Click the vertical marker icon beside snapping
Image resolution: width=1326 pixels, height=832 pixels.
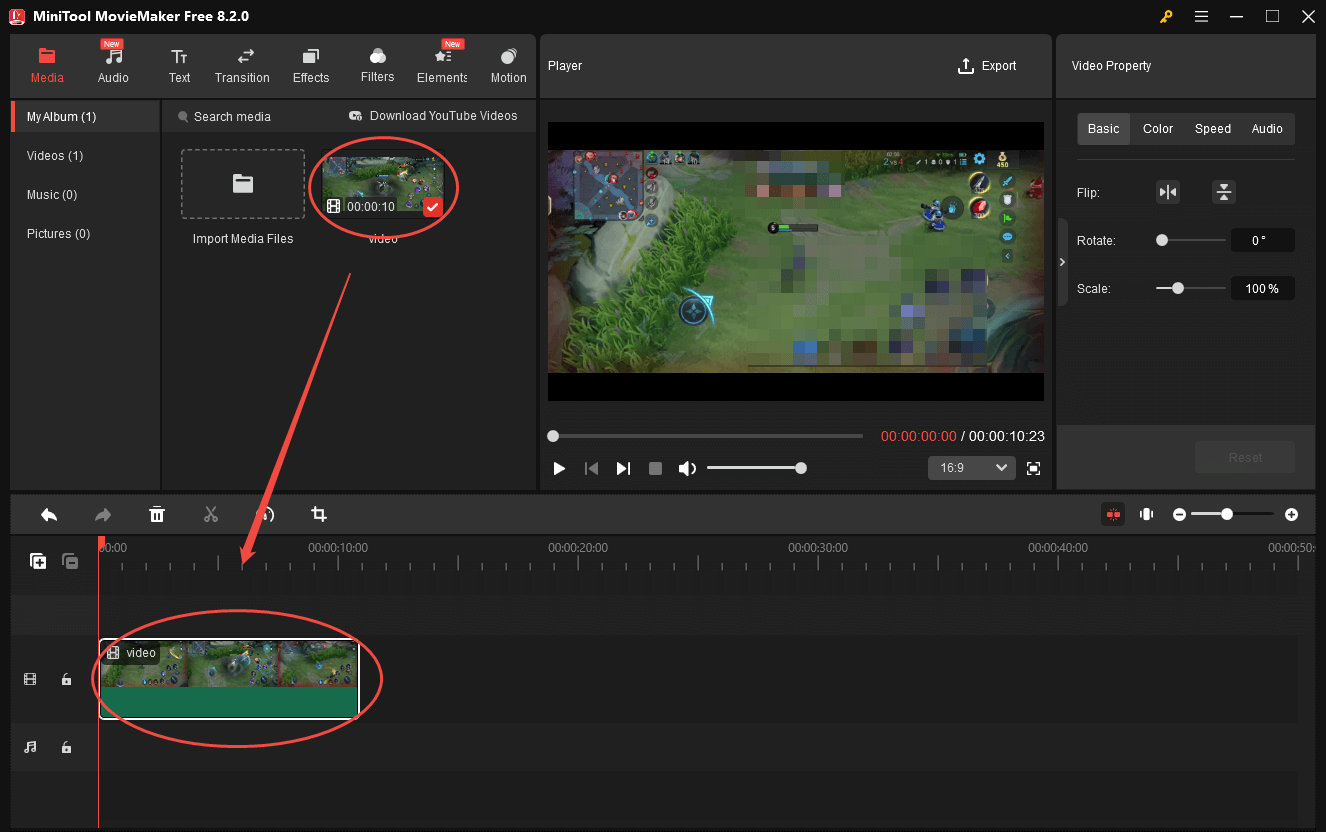1146,514
